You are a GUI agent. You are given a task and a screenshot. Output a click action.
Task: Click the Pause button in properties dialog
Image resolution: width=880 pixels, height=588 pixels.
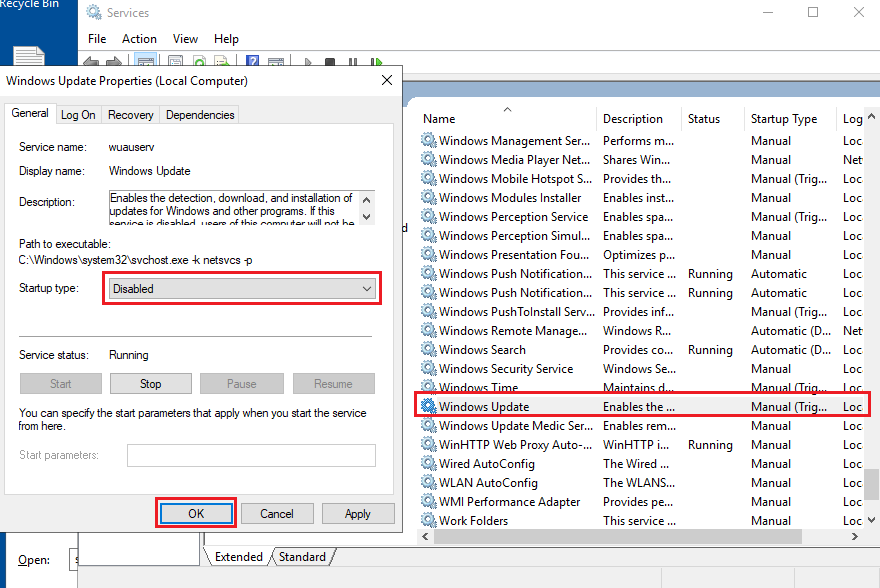pos(242,384)
